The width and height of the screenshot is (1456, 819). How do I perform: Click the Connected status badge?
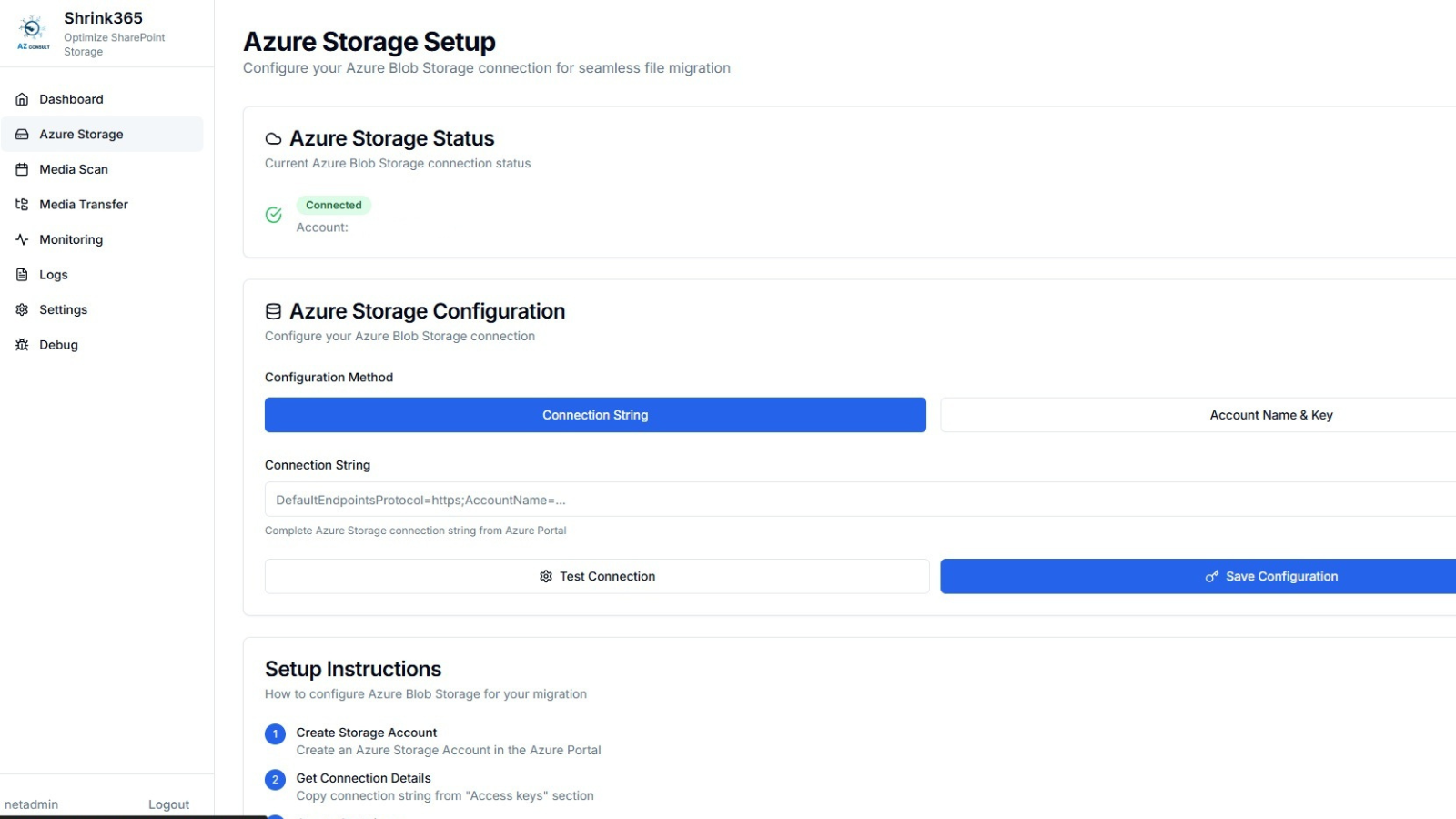(334, 205)
